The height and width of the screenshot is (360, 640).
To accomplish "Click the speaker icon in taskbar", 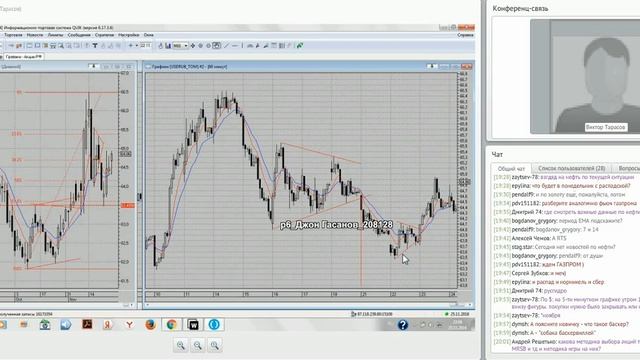I will [x=65, y=324].
